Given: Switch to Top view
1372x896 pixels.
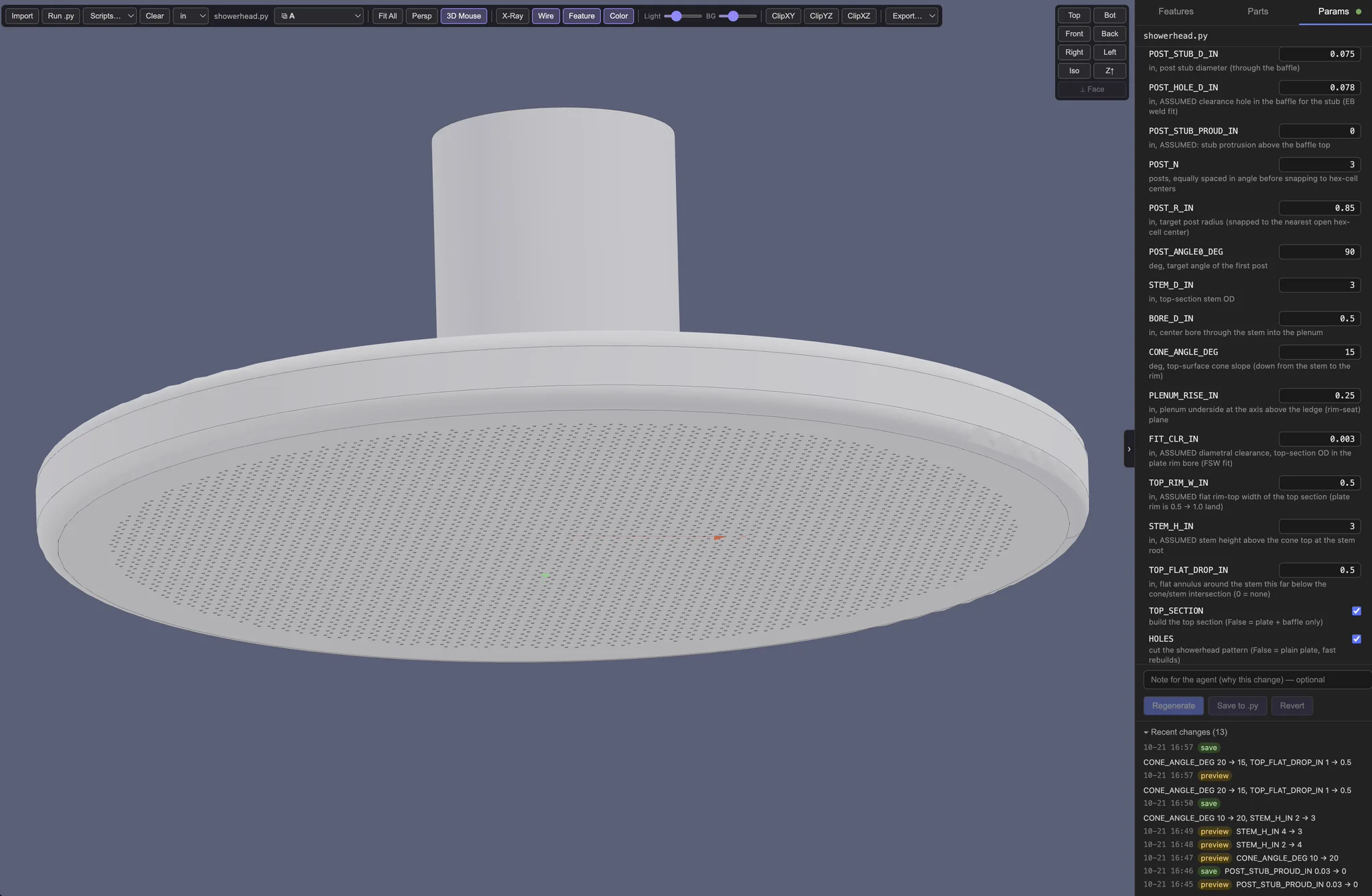Looking at the screenshot, I should tap(1074, 15).
